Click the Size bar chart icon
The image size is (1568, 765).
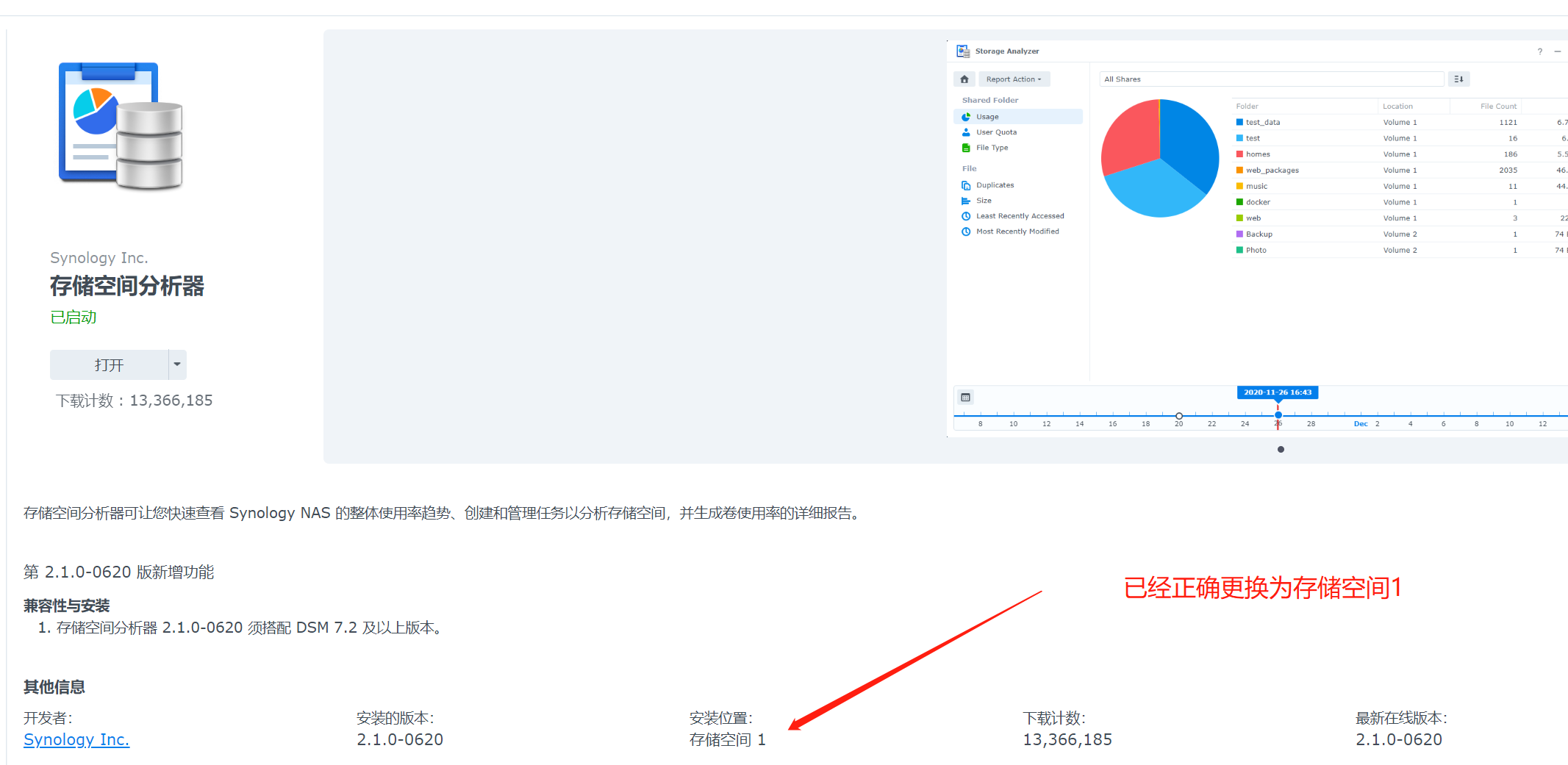(966, 201)
